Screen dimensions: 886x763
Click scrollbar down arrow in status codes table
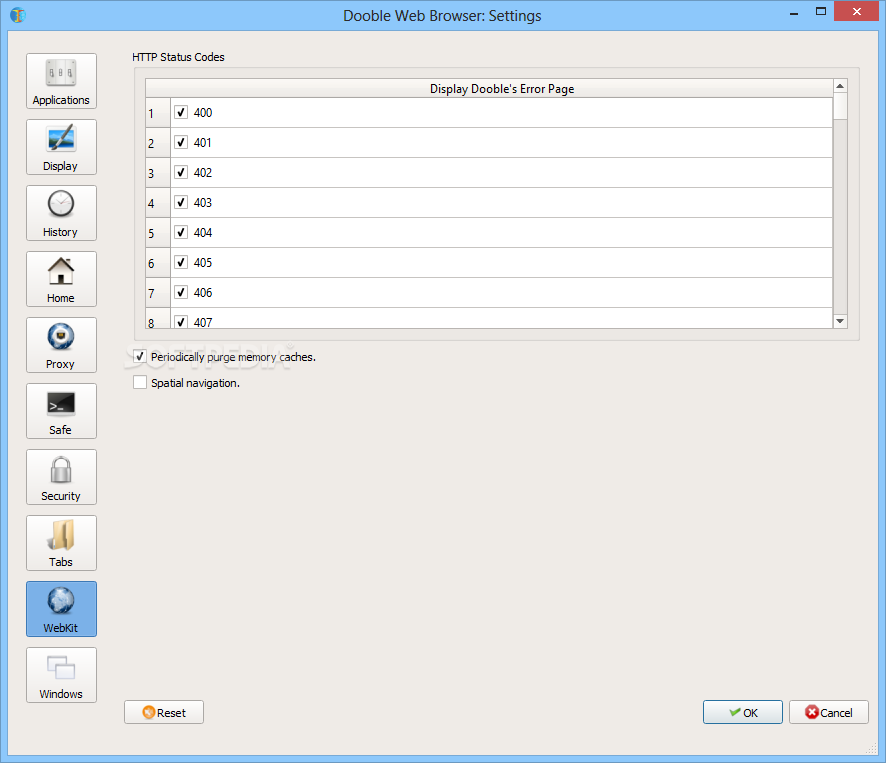tap(840, 321)
